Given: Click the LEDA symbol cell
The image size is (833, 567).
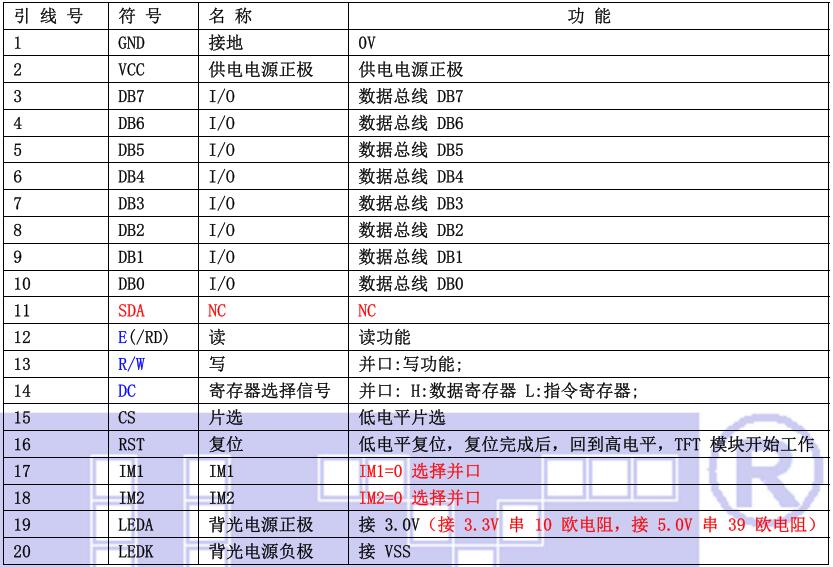Looking at the screenshot, I should point(136,524).
